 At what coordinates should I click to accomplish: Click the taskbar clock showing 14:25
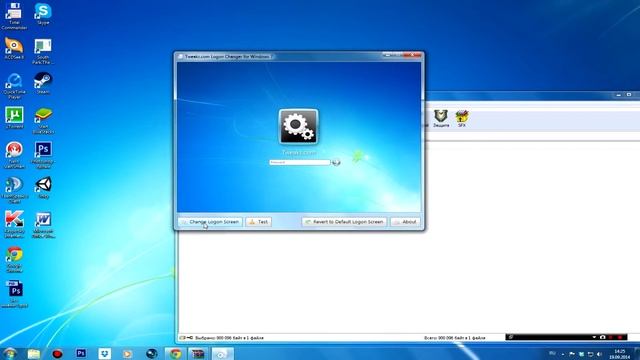(620, 354)
